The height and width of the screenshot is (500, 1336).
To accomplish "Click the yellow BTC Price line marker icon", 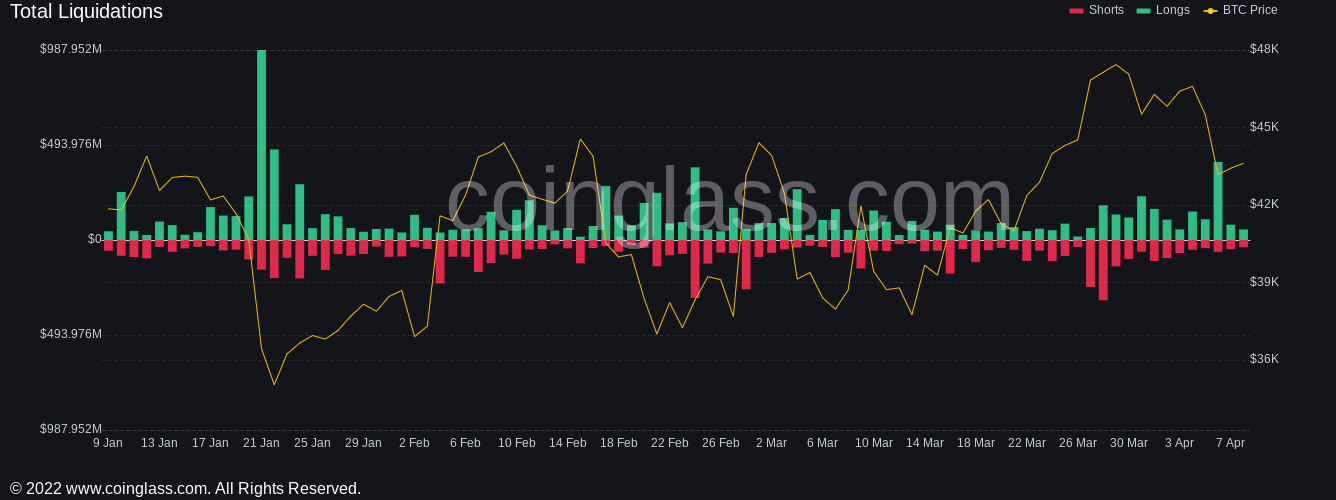I will click(1210, 10).
